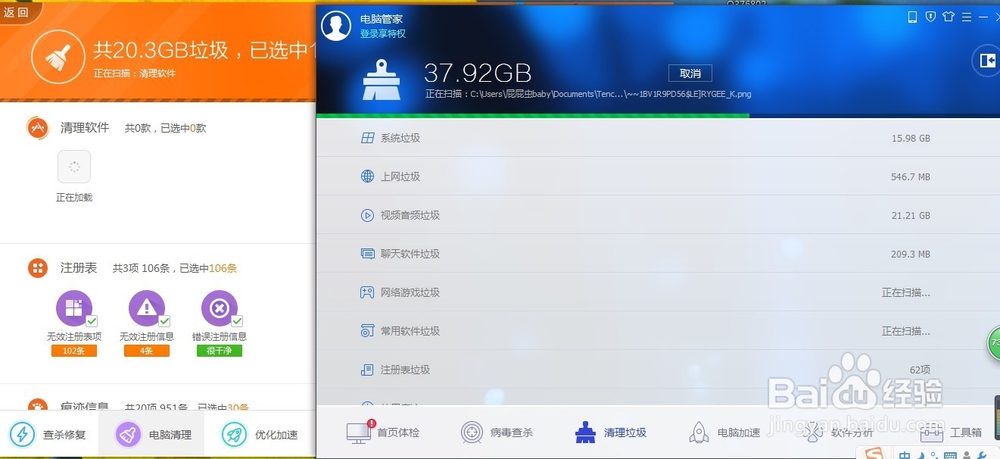Image resolution: width=1000 pixels, height=459 pixels.
Task: Click the 错误注册信息 purple X icon
Action: pyautogui.click(x=219, y=308)
